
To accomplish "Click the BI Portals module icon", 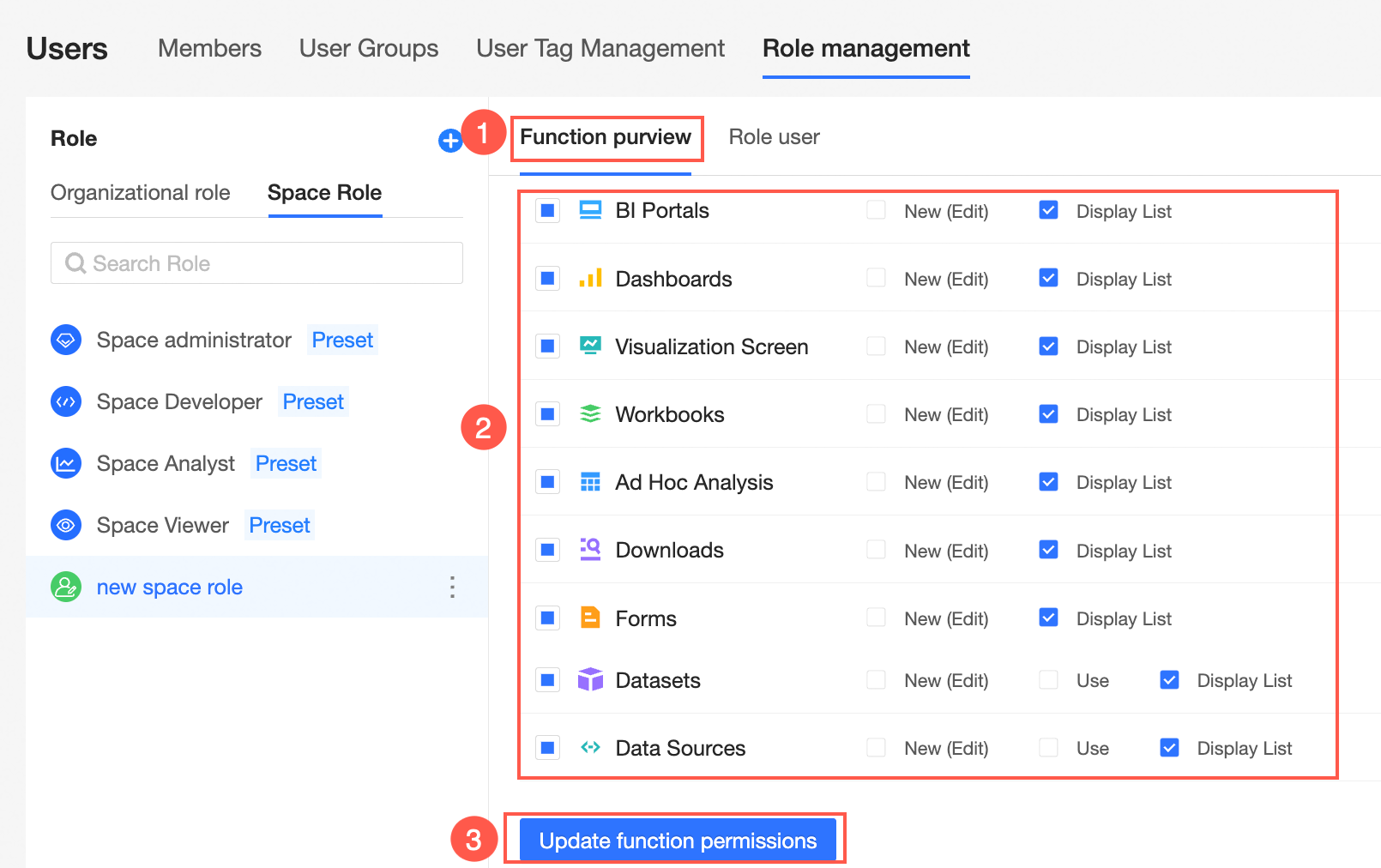I will [x=590, y=210].
